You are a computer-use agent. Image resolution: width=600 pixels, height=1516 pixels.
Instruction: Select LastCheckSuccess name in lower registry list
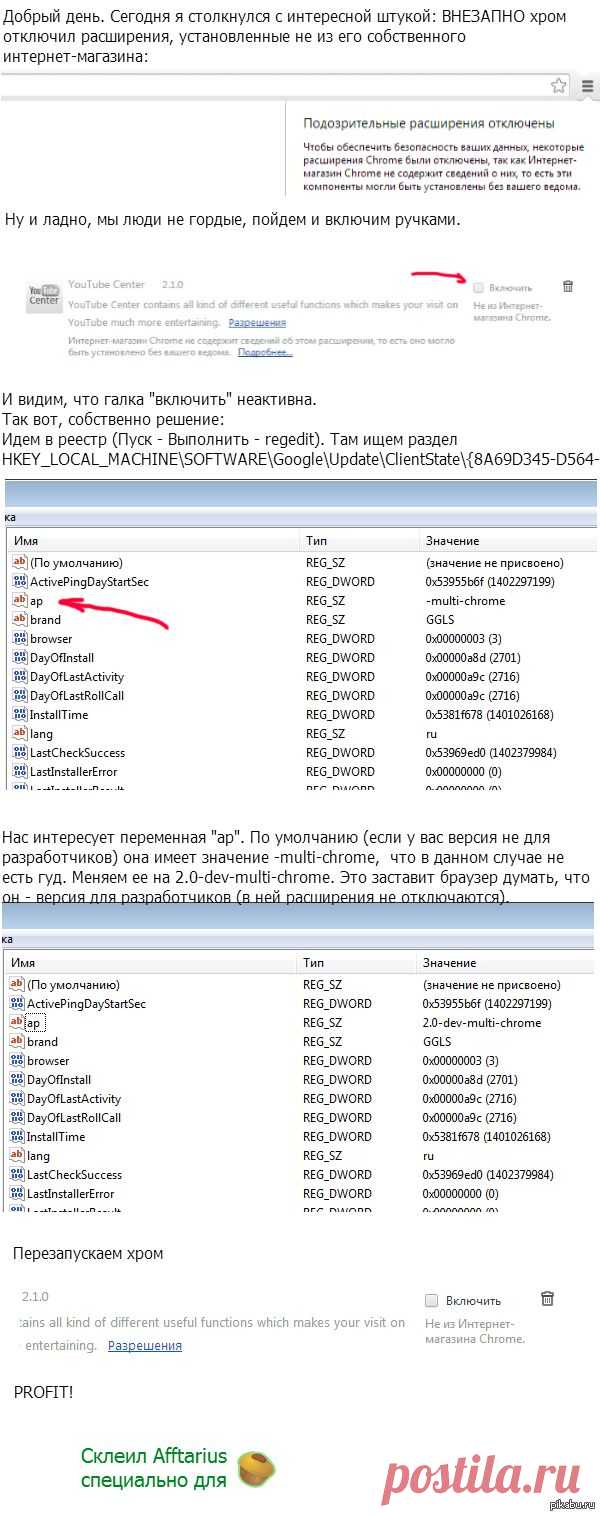75,1175
